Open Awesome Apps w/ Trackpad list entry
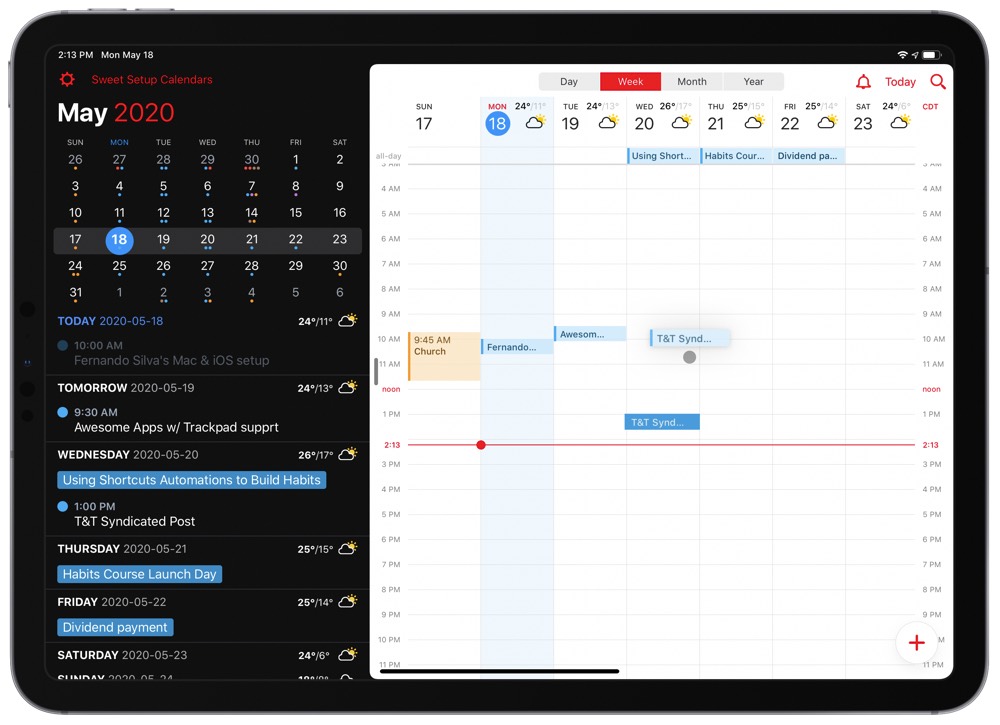1000x725 pixels. [176, 427]
